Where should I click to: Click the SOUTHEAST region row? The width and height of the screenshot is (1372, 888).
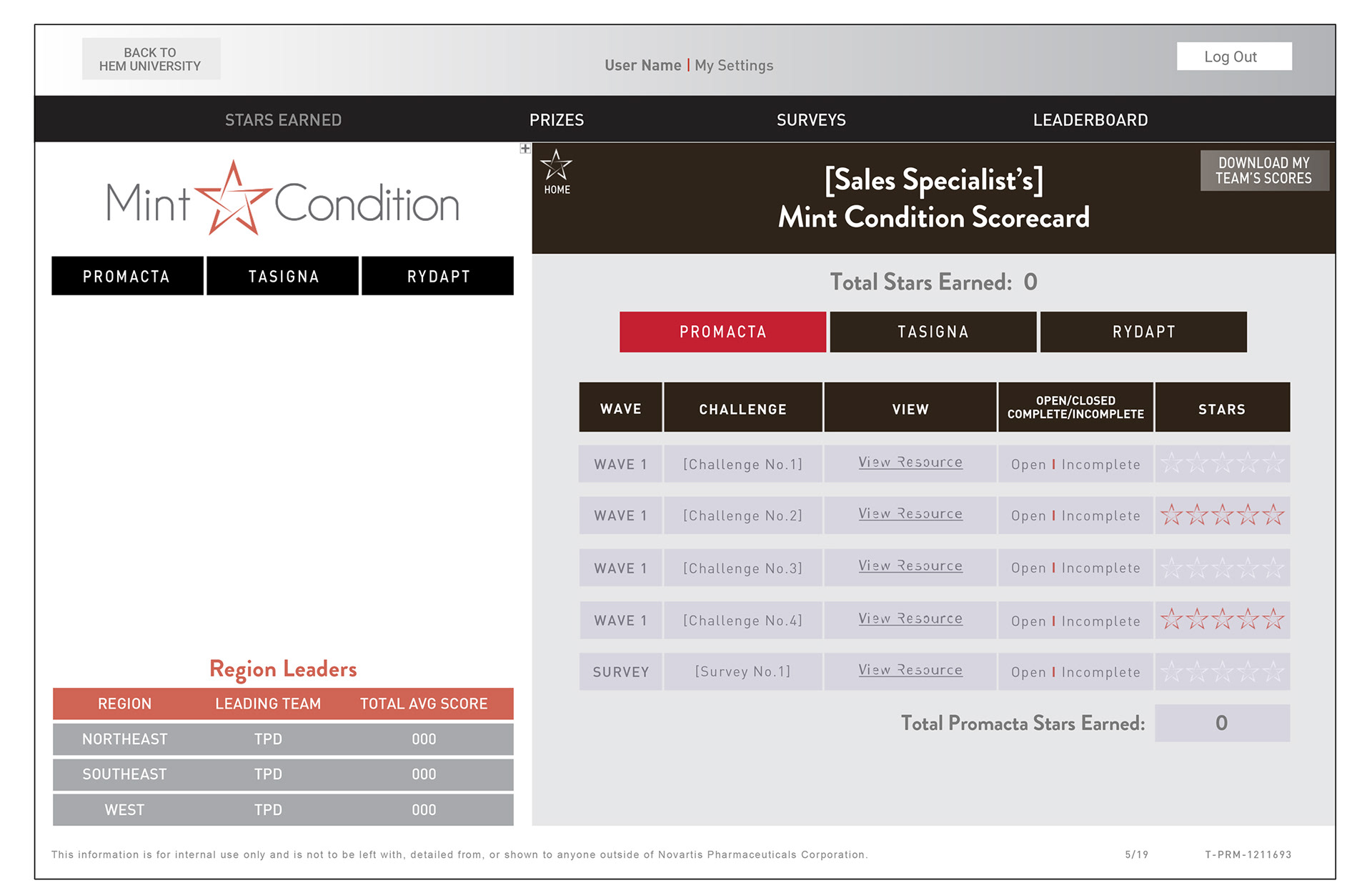coord(283,774)
